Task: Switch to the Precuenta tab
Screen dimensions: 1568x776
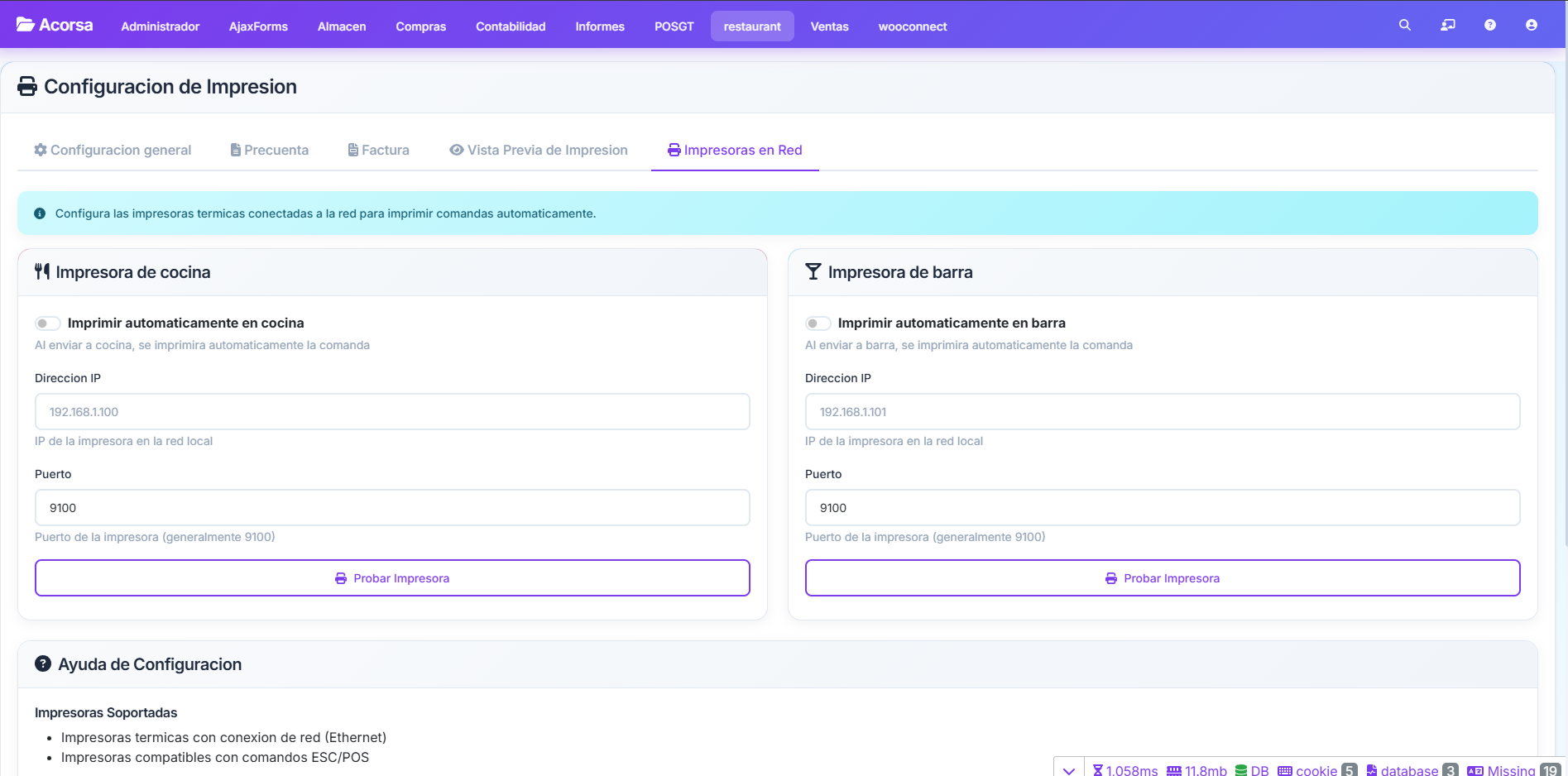Action: 269,150
